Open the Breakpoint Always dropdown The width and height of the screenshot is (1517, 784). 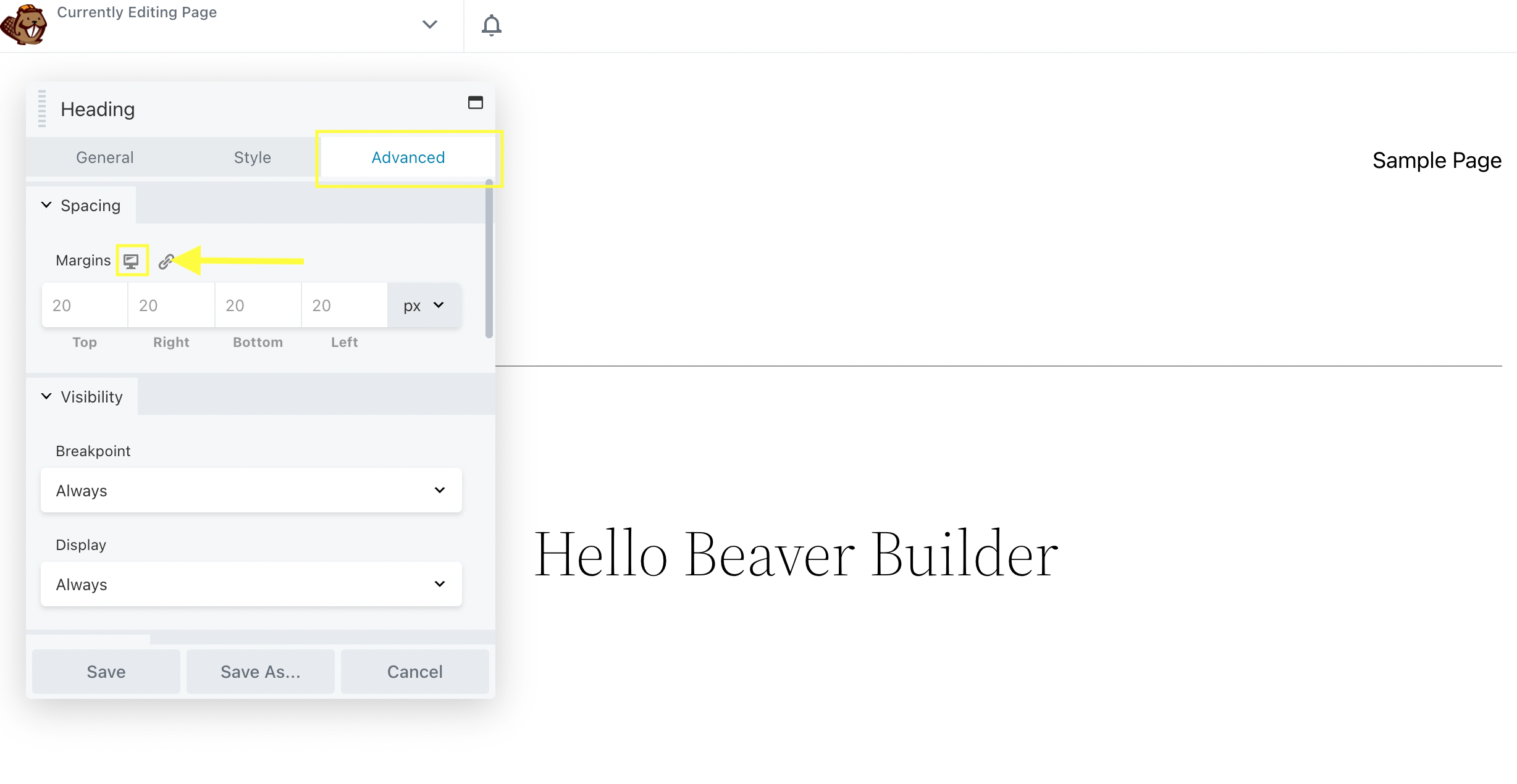click(x=251, y=491)
